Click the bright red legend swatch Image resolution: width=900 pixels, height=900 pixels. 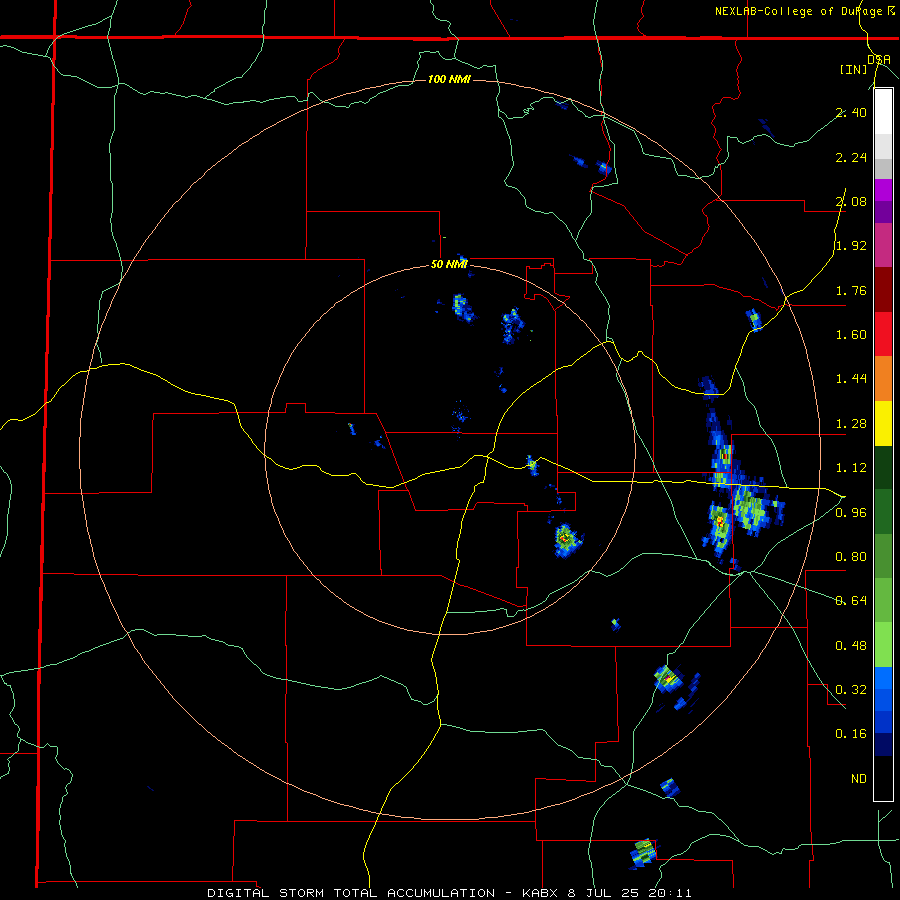883,334
